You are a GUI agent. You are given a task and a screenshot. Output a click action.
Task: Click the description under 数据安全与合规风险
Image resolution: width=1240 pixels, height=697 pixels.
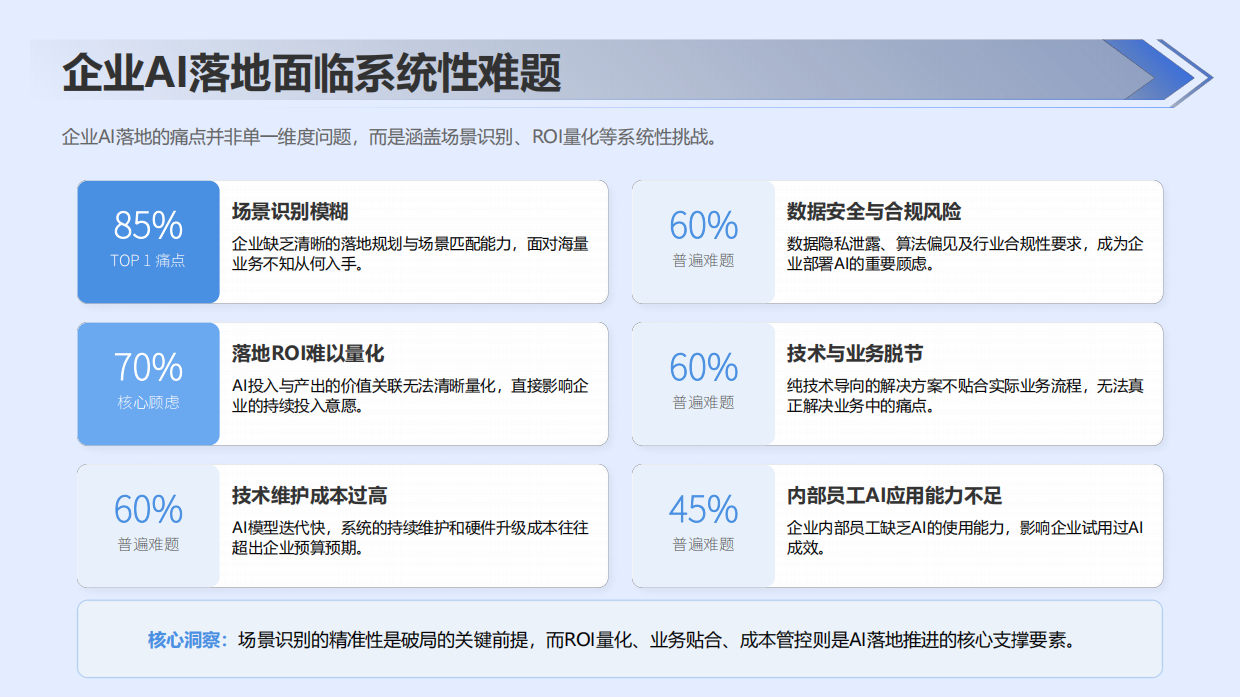tap(965, 254)
